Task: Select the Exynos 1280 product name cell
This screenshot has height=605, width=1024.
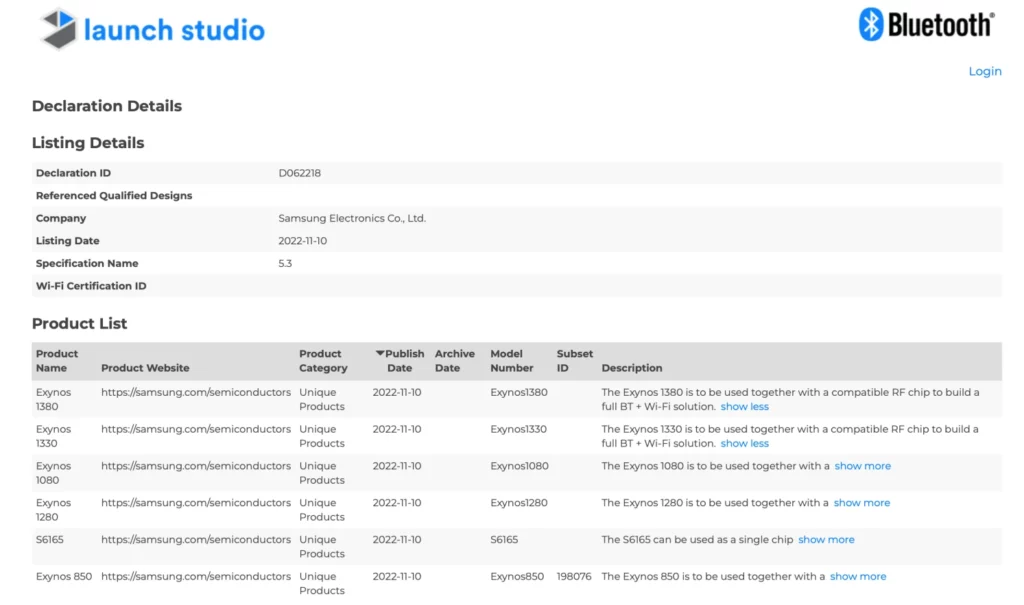Action: point(54,510)
